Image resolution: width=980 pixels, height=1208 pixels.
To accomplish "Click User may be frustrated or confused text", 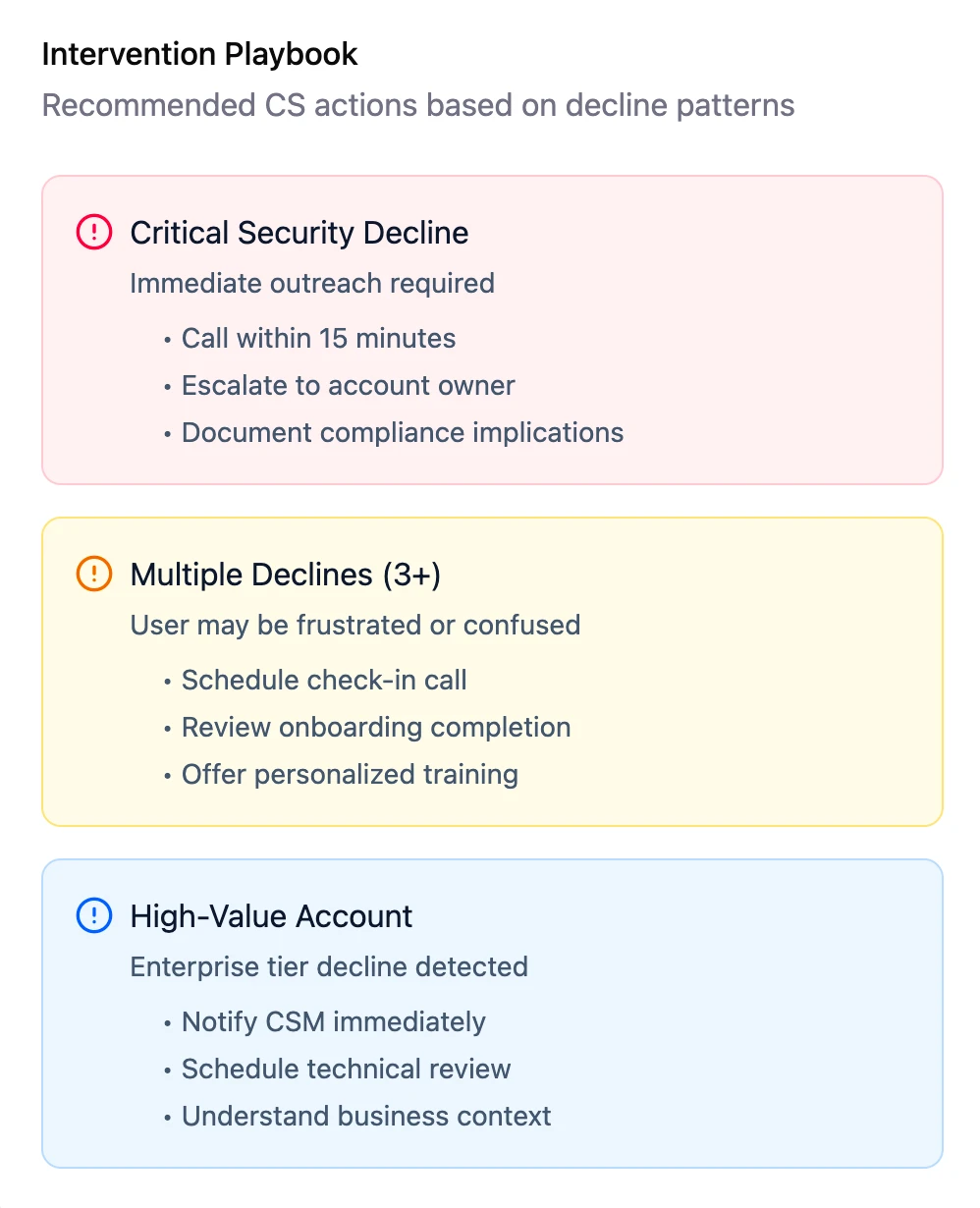I will point(355,626).
